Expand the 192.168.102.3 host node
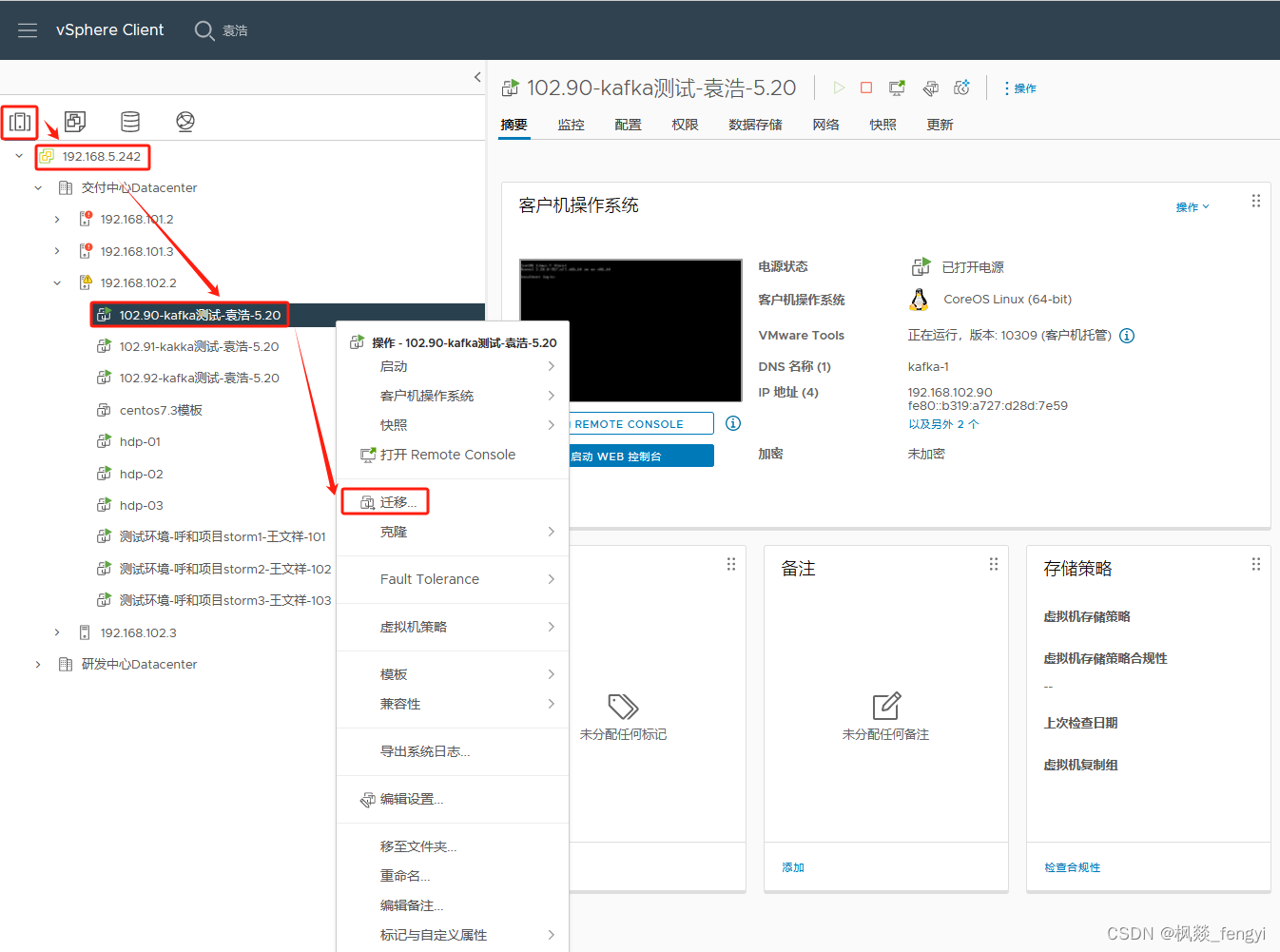 (x=57, y=632)
